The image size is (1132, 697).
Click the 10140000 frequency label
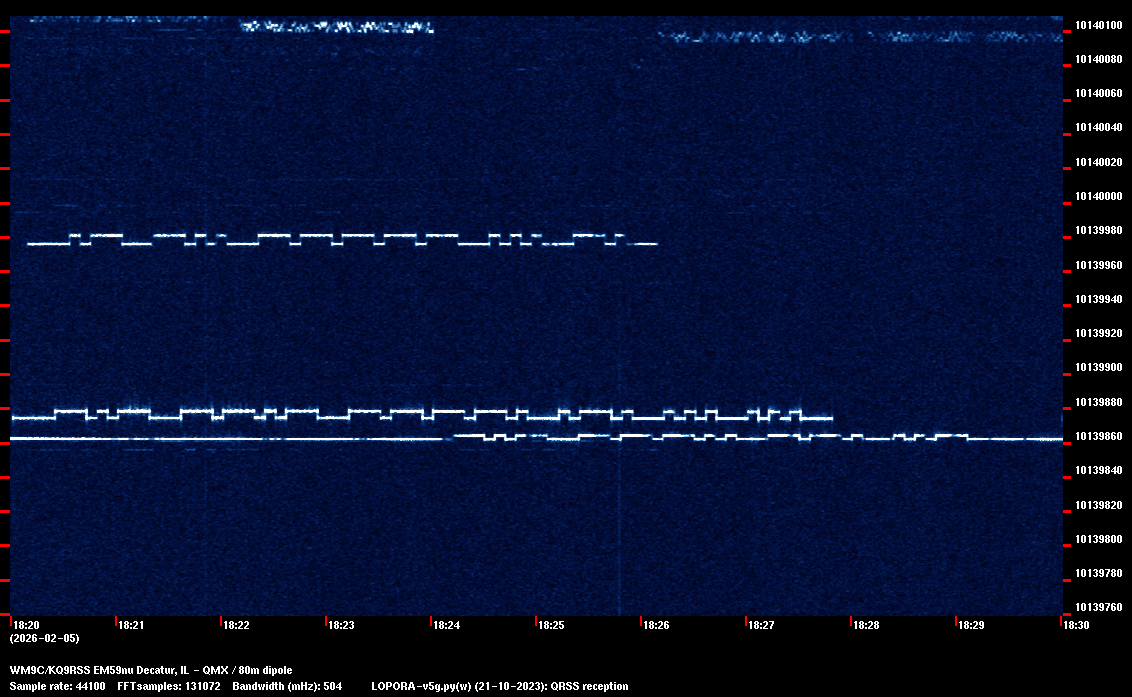coord(1097,196)
